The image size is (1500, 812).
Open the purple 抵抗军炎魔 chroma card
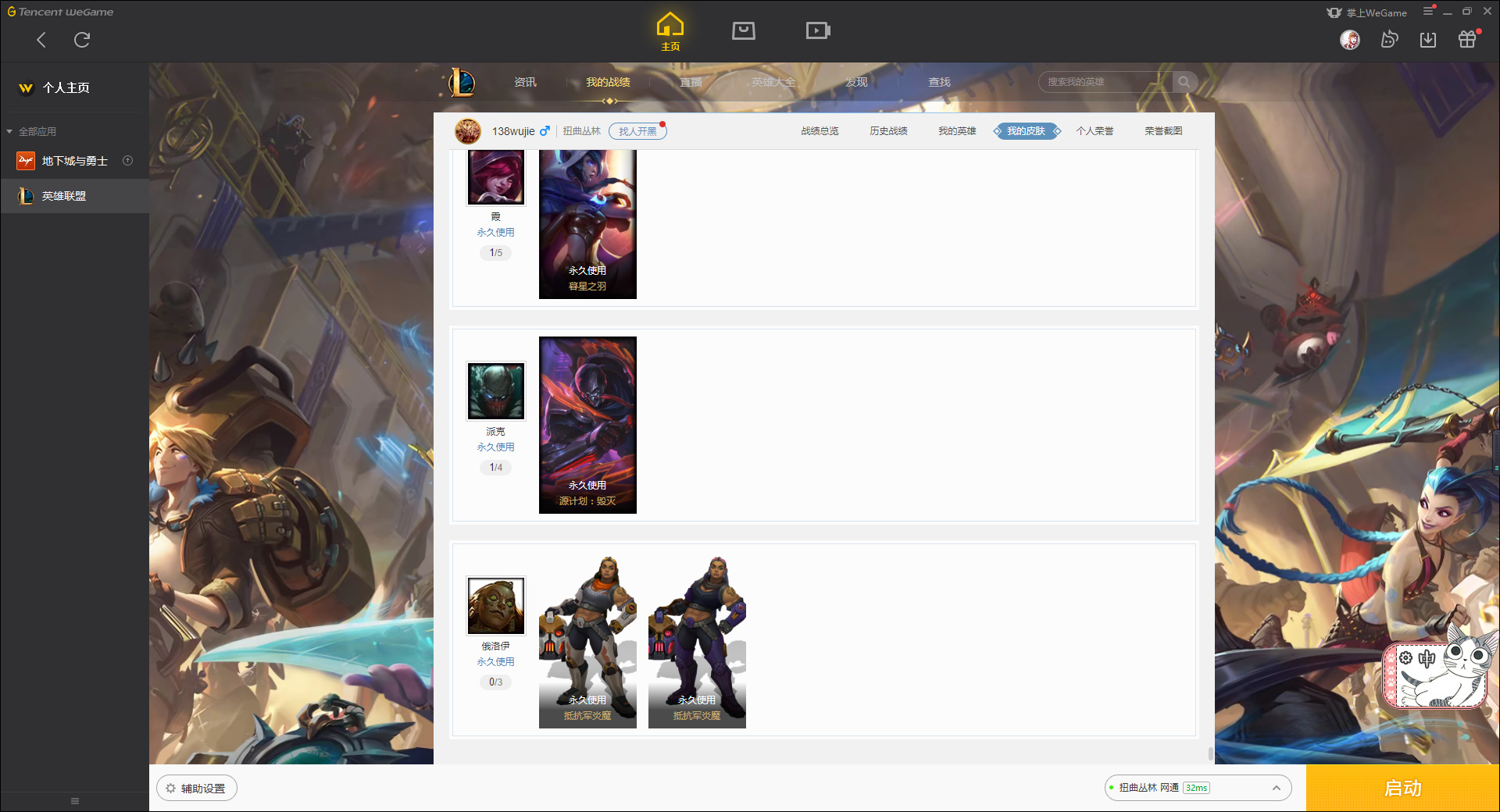pyautogui.click(x=697, y=641)
